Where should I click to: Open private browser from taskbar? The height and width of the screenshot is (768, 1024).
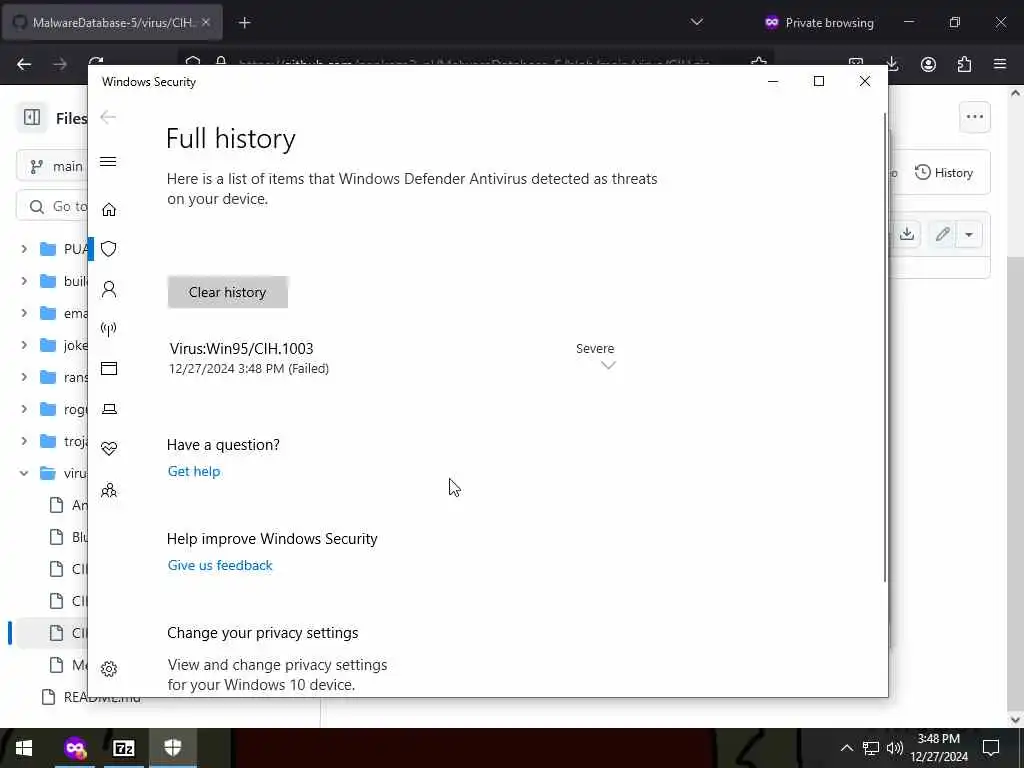[75, 748]
